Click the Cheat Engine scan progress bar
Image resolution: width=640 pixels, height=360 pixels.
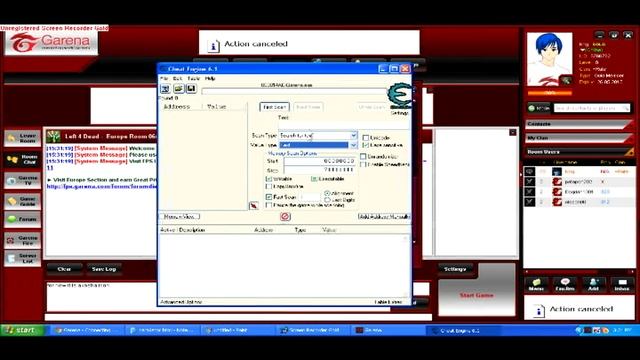click(294, 91)
